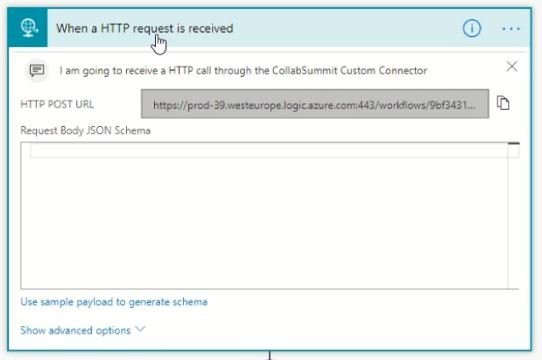The image size is (542, 360).
Task: Click the title When a HTTP request is received
Action: (x=145, y=28)
